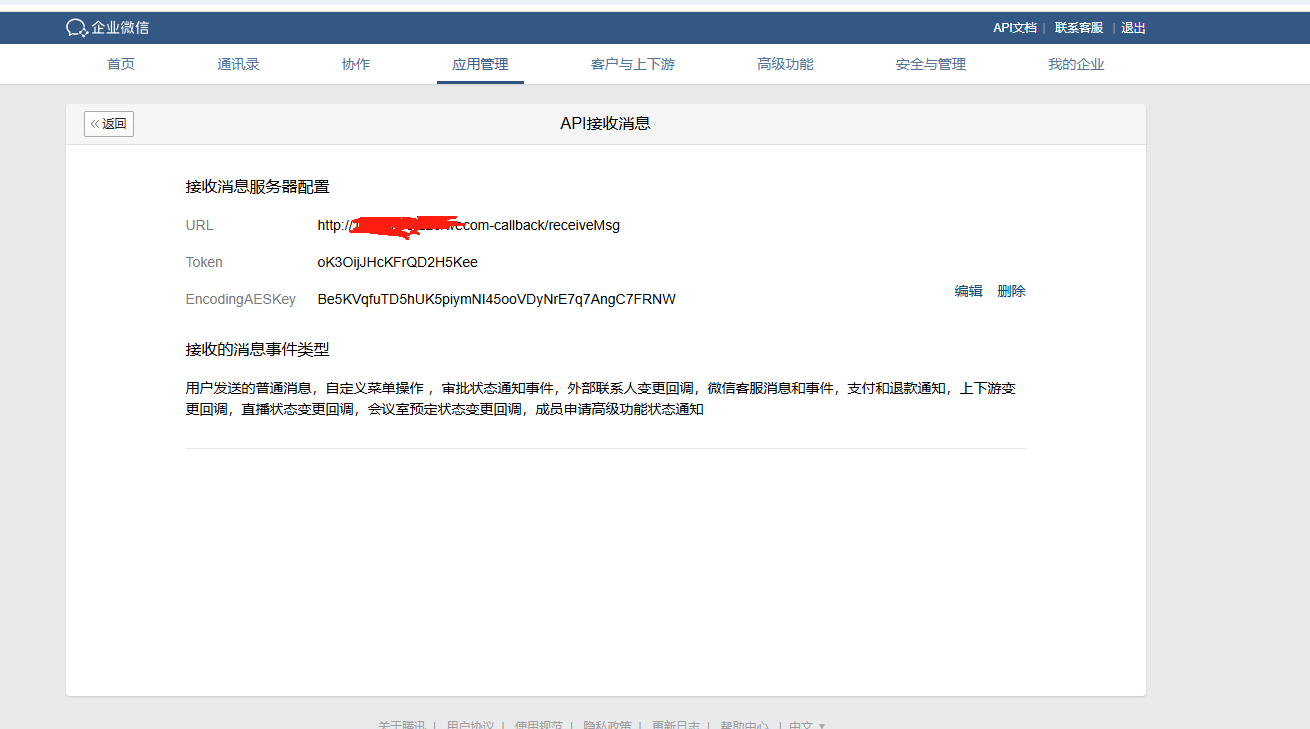Contact customer service via 联系客服
This screenshot has width=1310, height=729.
click(1078, 27)
